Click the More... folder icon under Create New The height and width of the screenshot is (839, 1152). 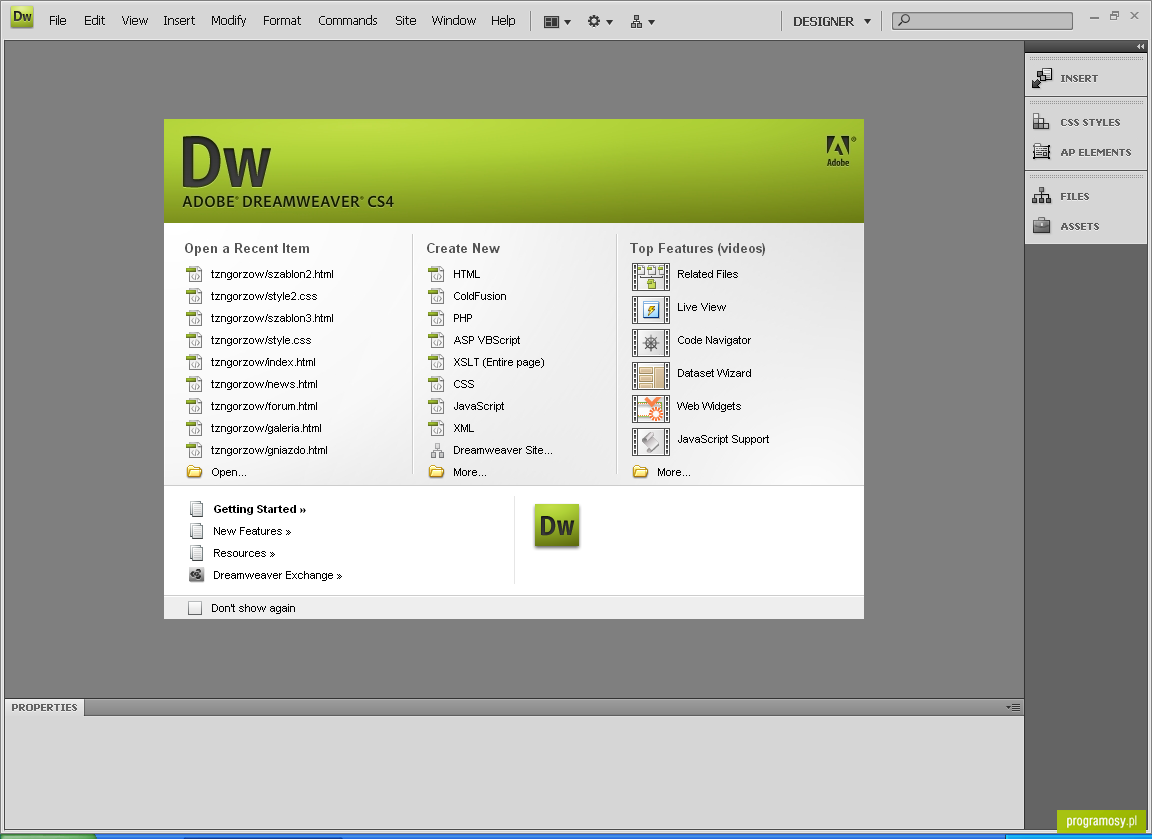pyautogui.click(x=436, y=472)
